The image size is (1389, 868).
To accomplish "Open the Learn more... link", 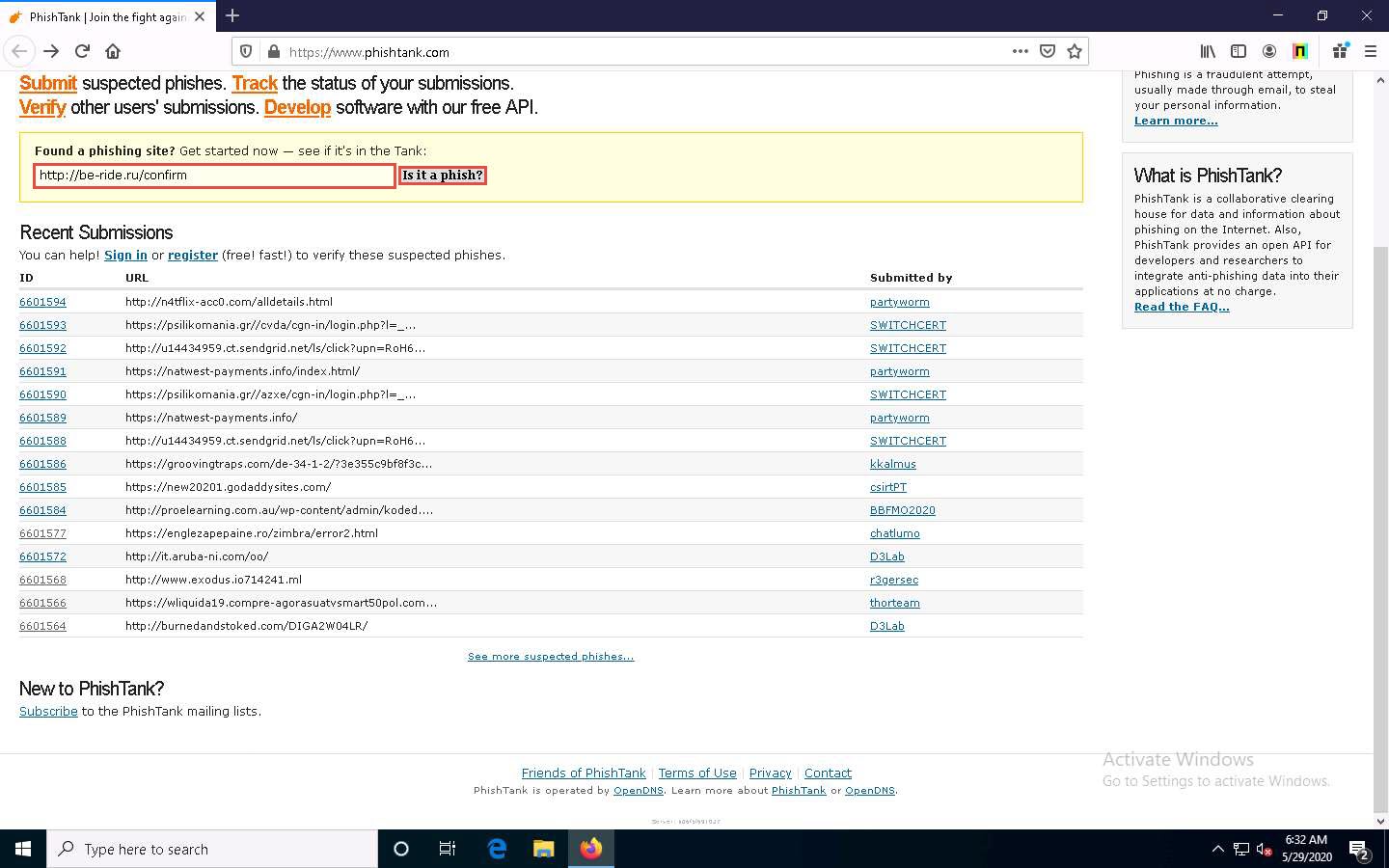I will pyautogui.click(x=1176, y=121).
